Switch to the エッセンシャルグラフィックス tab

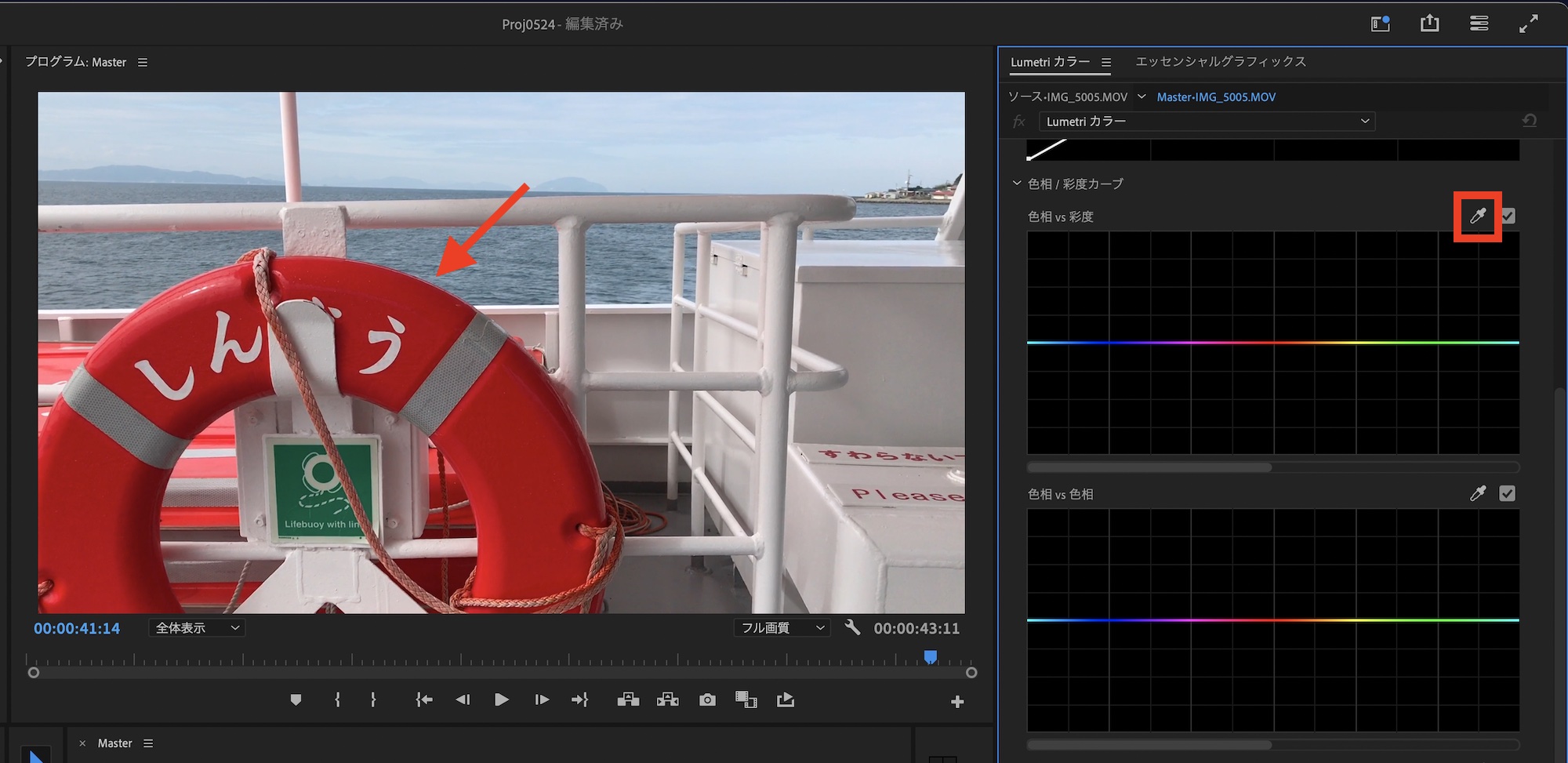click(x=1220, y=61)
